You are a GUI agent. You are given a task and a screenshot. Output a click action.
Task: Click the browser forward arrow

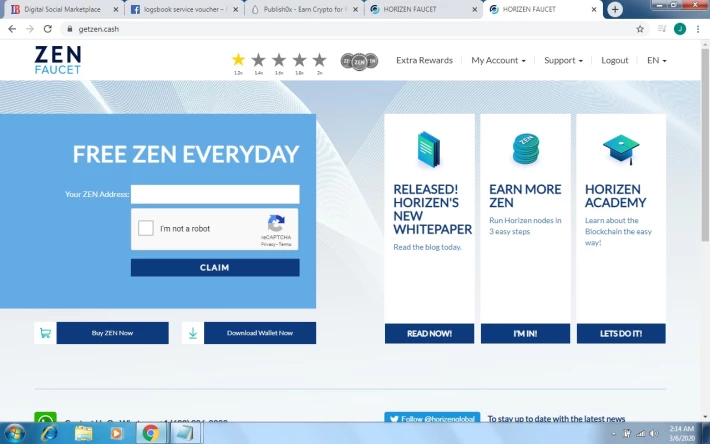[30, 29]
